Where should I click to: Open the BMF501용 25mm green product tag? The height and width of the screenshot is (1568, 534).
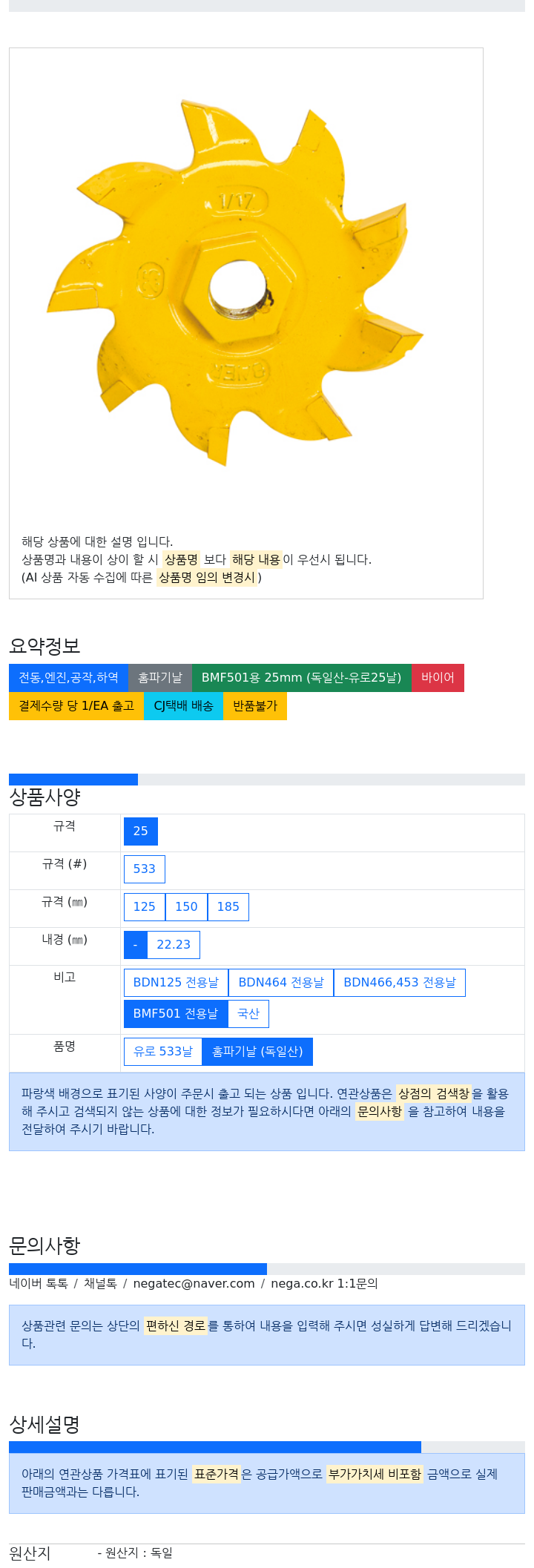tap(302, 678)
